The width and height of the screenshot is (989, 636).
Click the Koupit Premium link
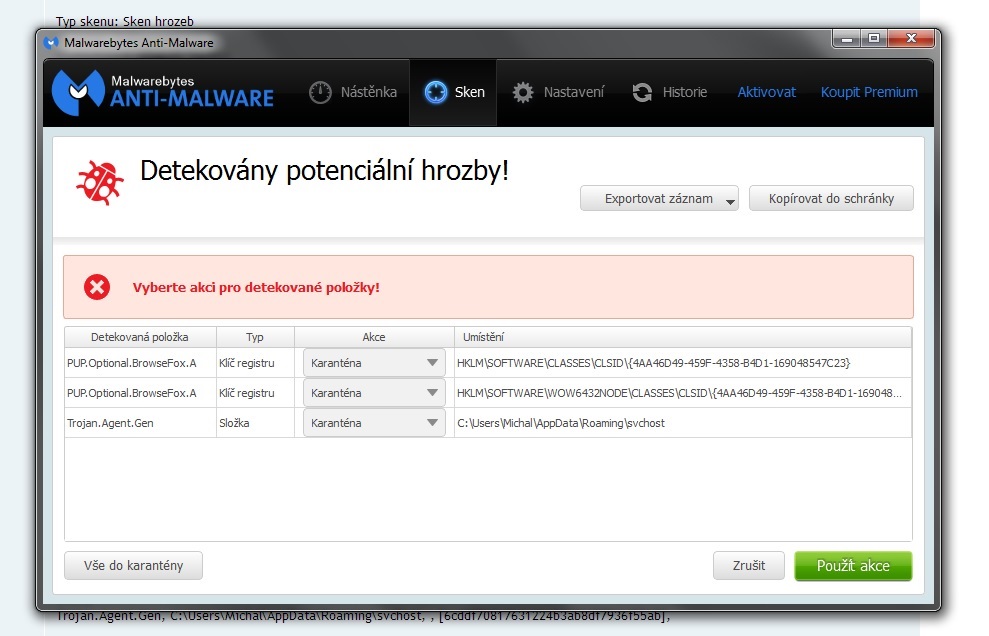pyautogui.click(x=869, y=92)
